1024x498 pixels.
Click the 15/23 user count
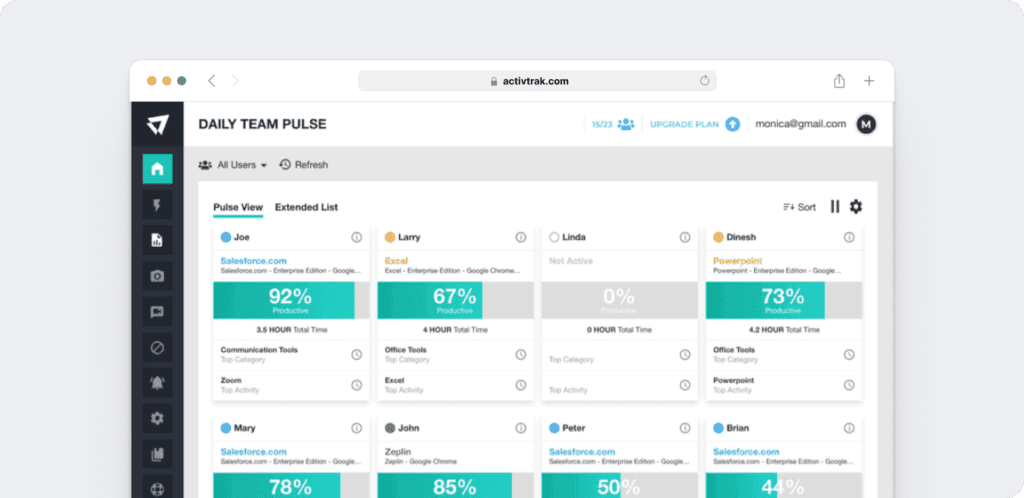602,124
